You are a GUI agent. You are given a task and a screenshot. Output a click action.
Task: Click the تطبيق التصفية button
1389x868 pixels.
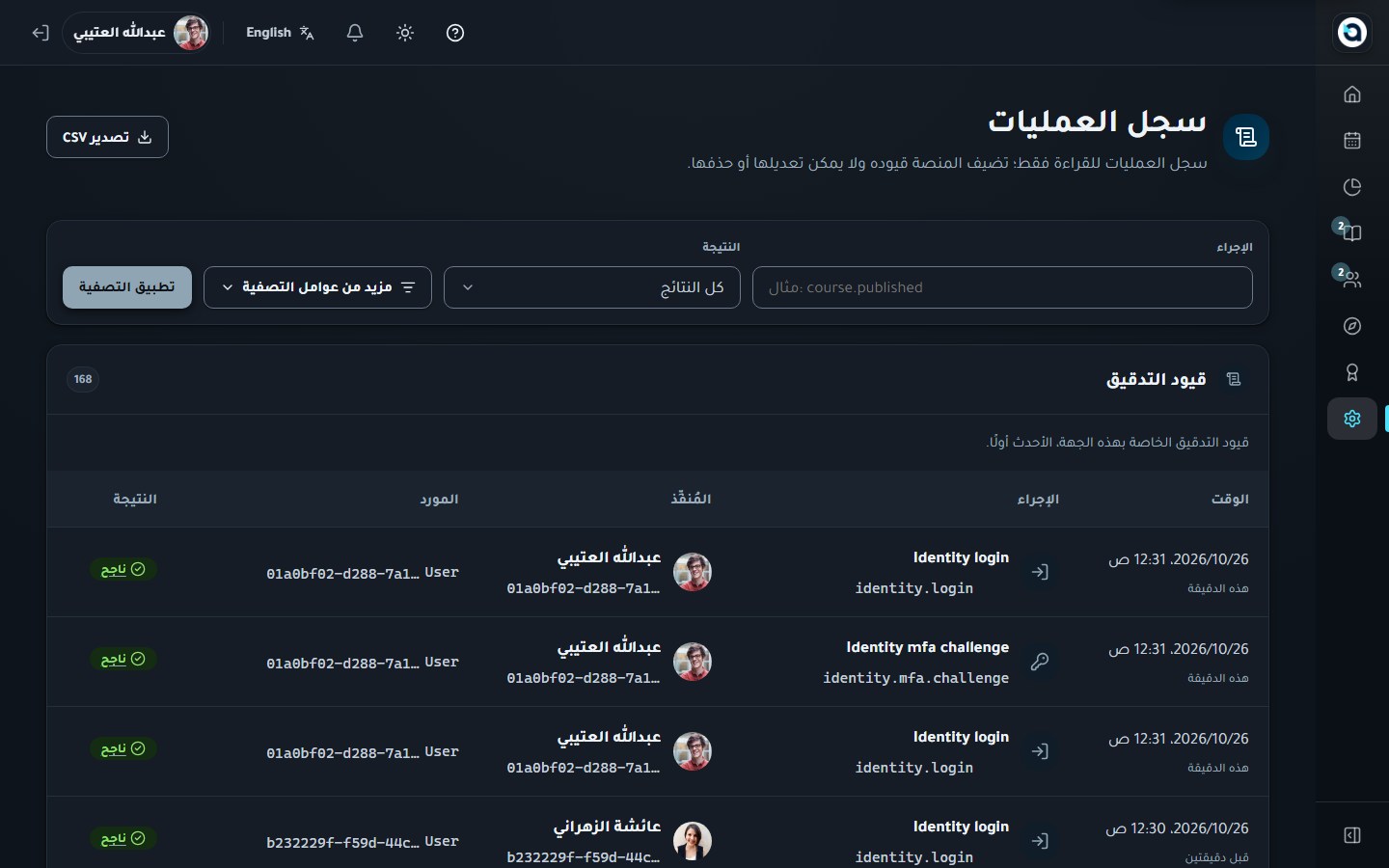click(127, 287)
